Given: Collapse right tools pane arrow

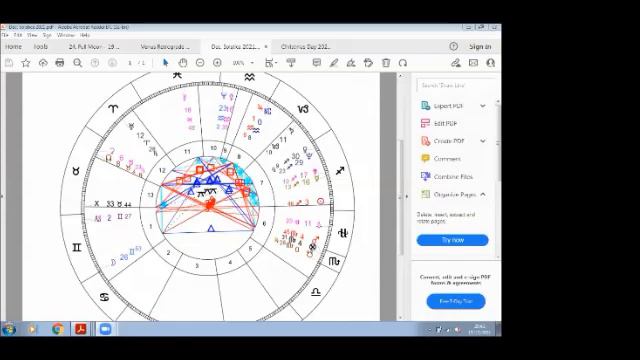Looking at the screenshot, I should point(407,196).
